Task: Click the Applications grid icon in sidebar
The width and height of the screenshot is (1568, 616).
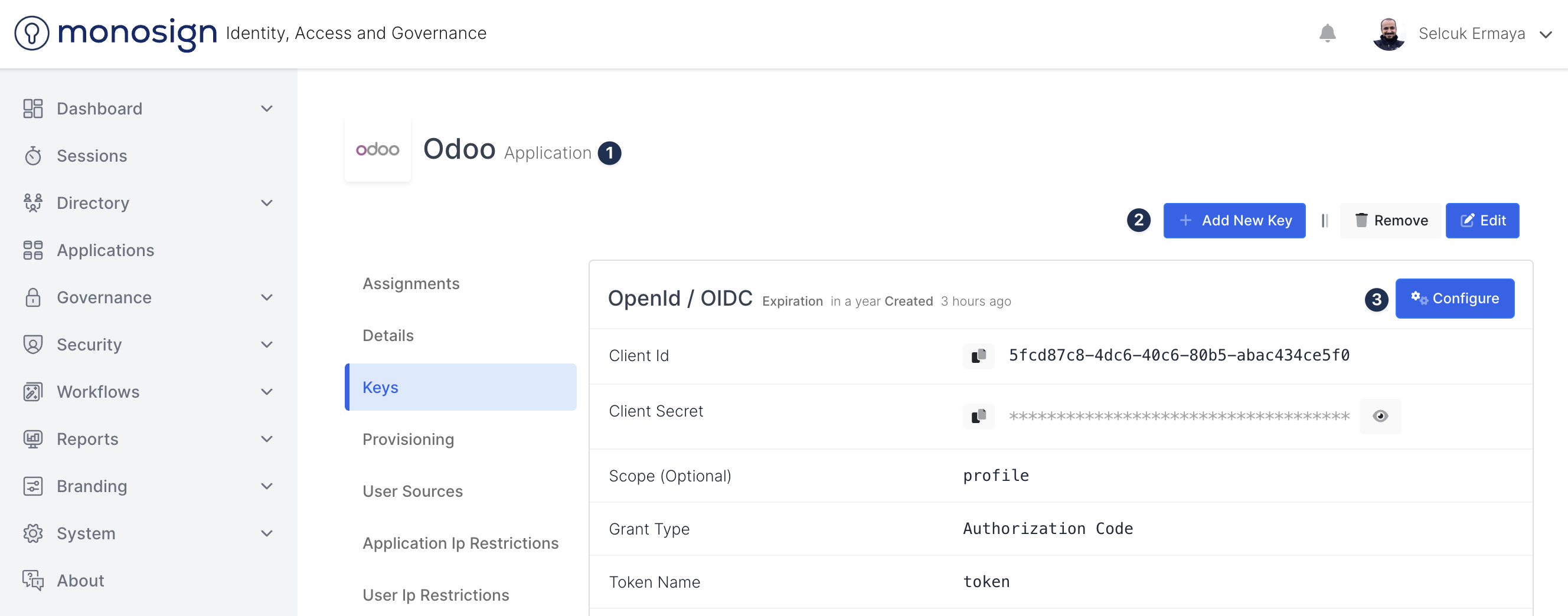Action: click(33, 251)
